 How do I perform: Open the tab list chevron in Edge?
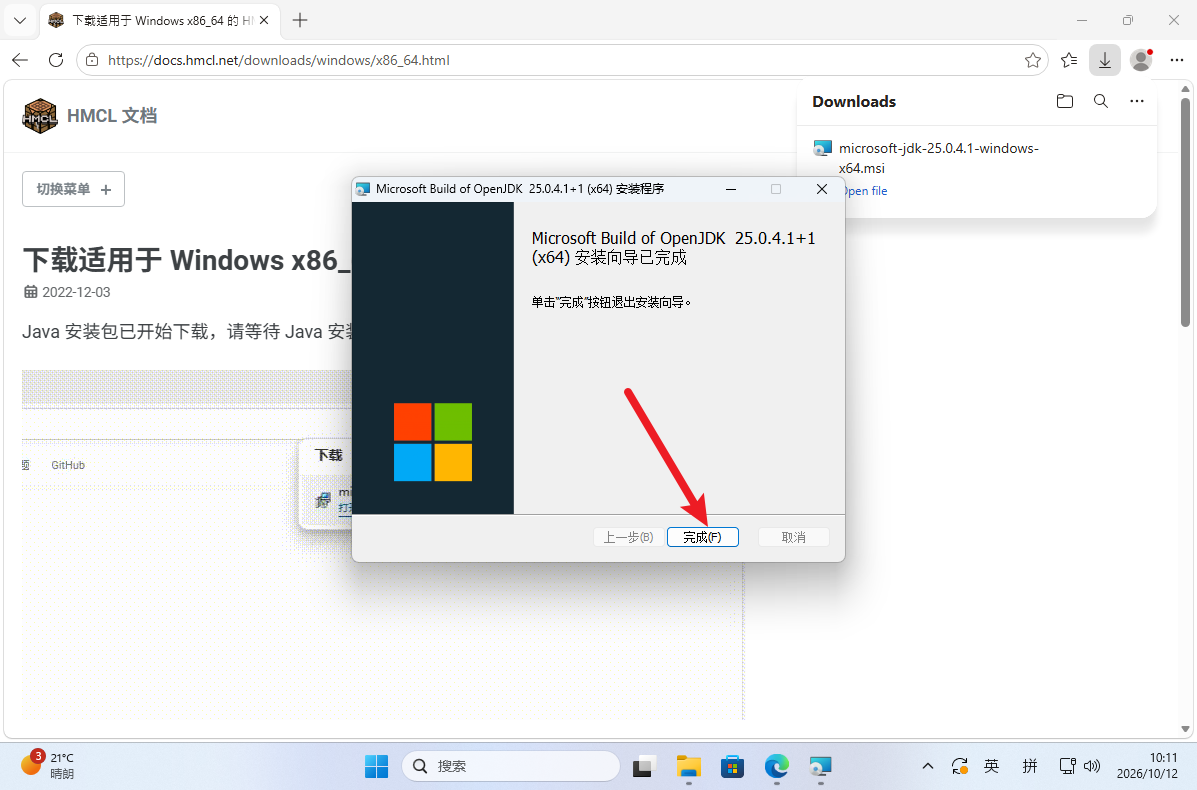pos(21,21)
